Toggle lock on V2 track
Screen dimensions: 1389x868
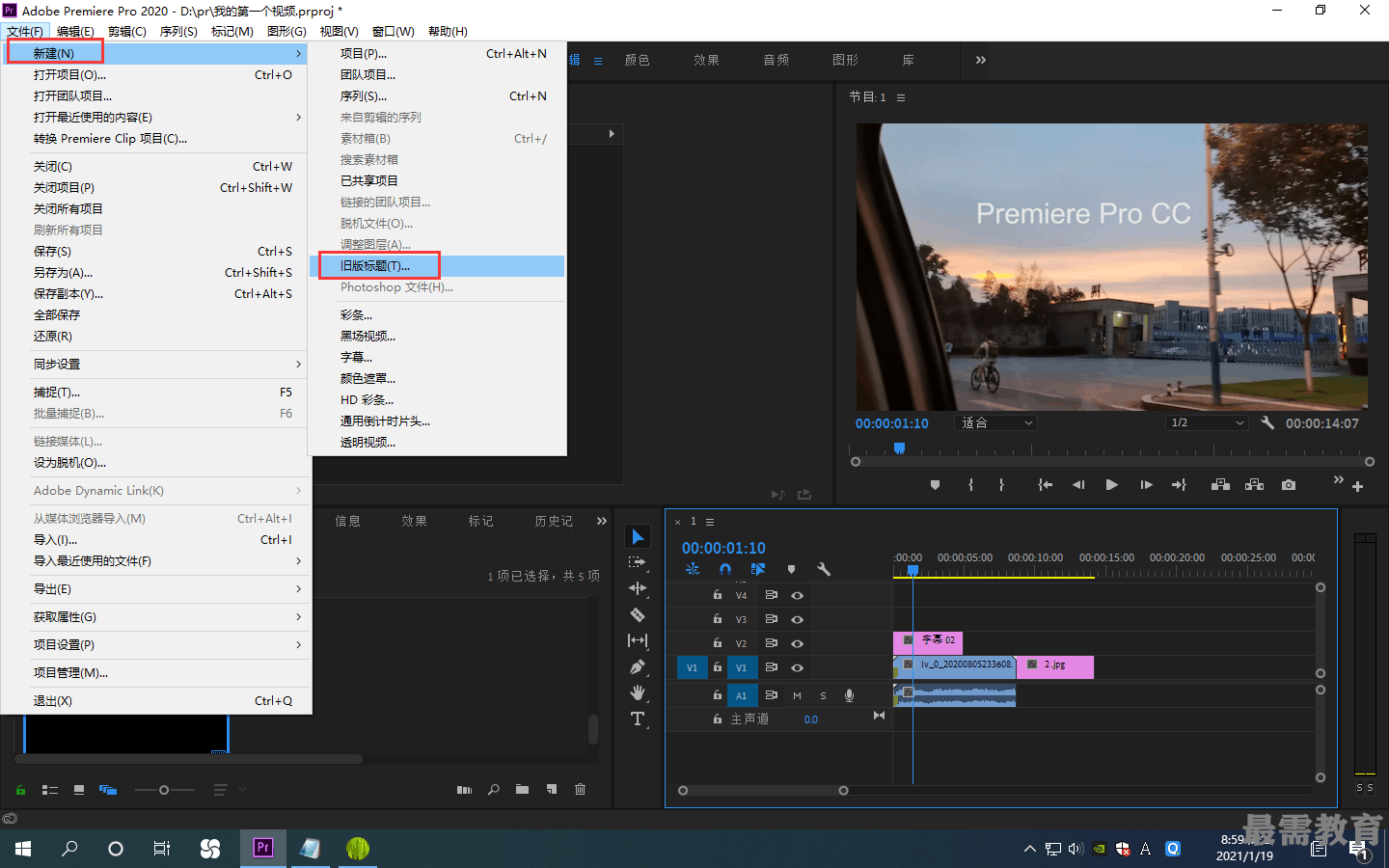(717, 643)
